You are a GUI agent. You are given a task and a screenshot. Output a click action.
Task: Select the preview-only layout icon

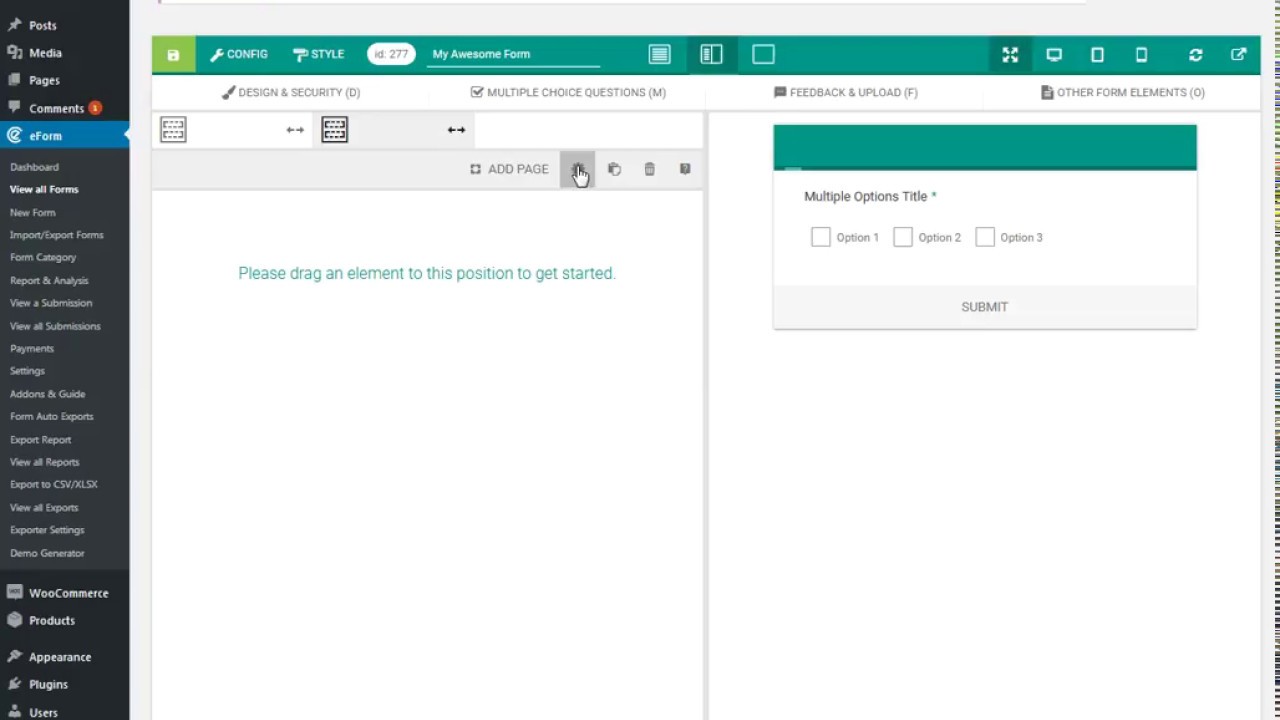(763, 55)
